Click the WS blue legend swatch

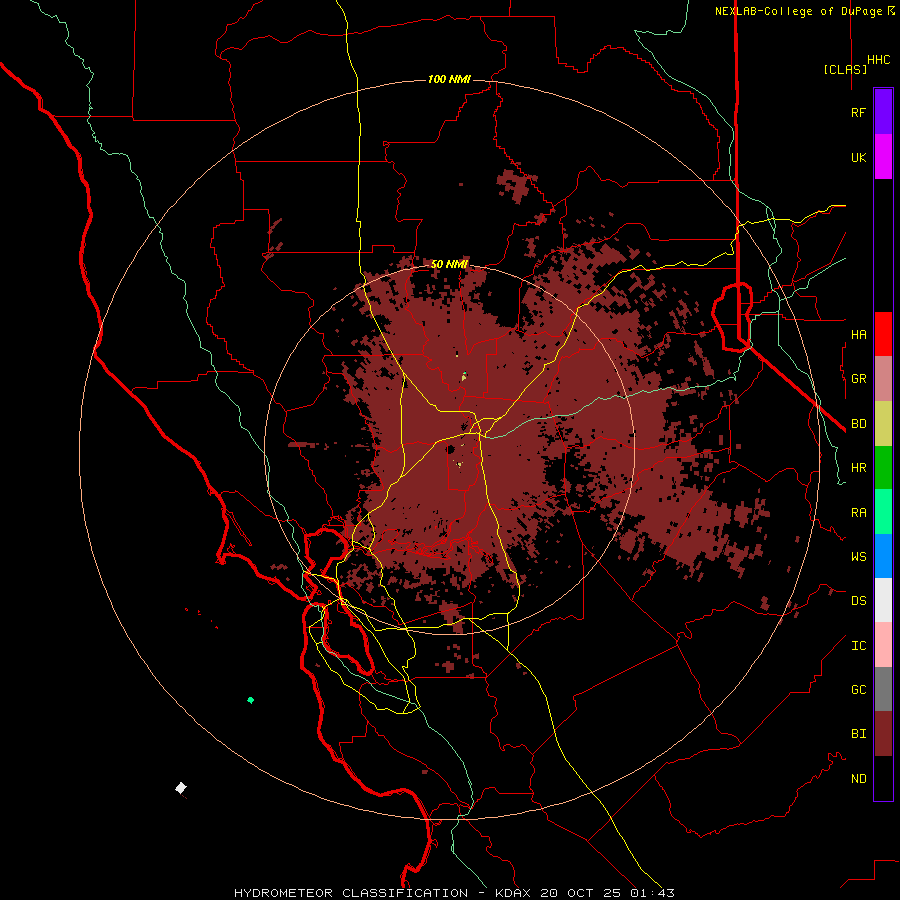tap(883, 556)
